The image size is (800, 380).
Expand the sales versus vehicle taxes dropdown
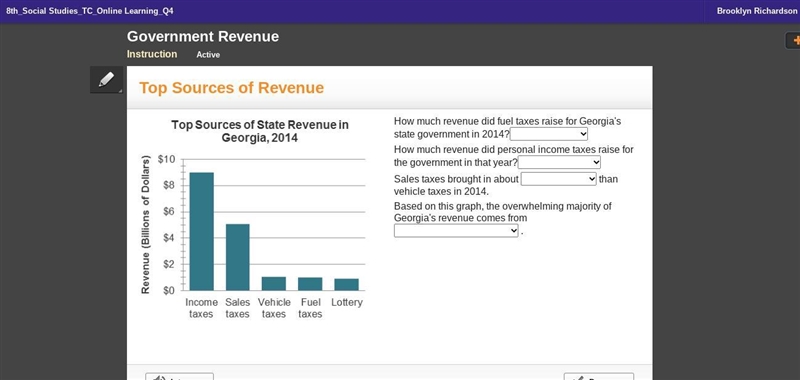(559, 179)
